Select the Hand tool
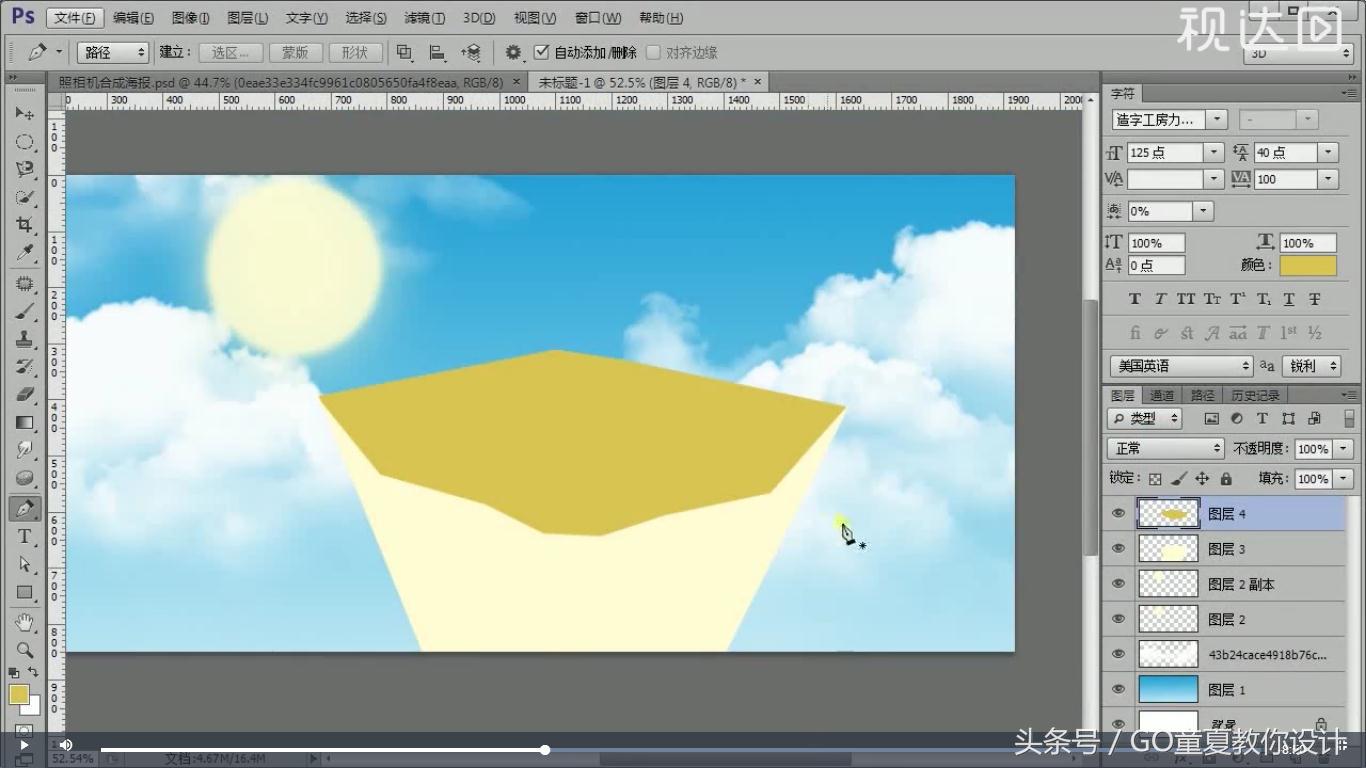 (24, 621)
